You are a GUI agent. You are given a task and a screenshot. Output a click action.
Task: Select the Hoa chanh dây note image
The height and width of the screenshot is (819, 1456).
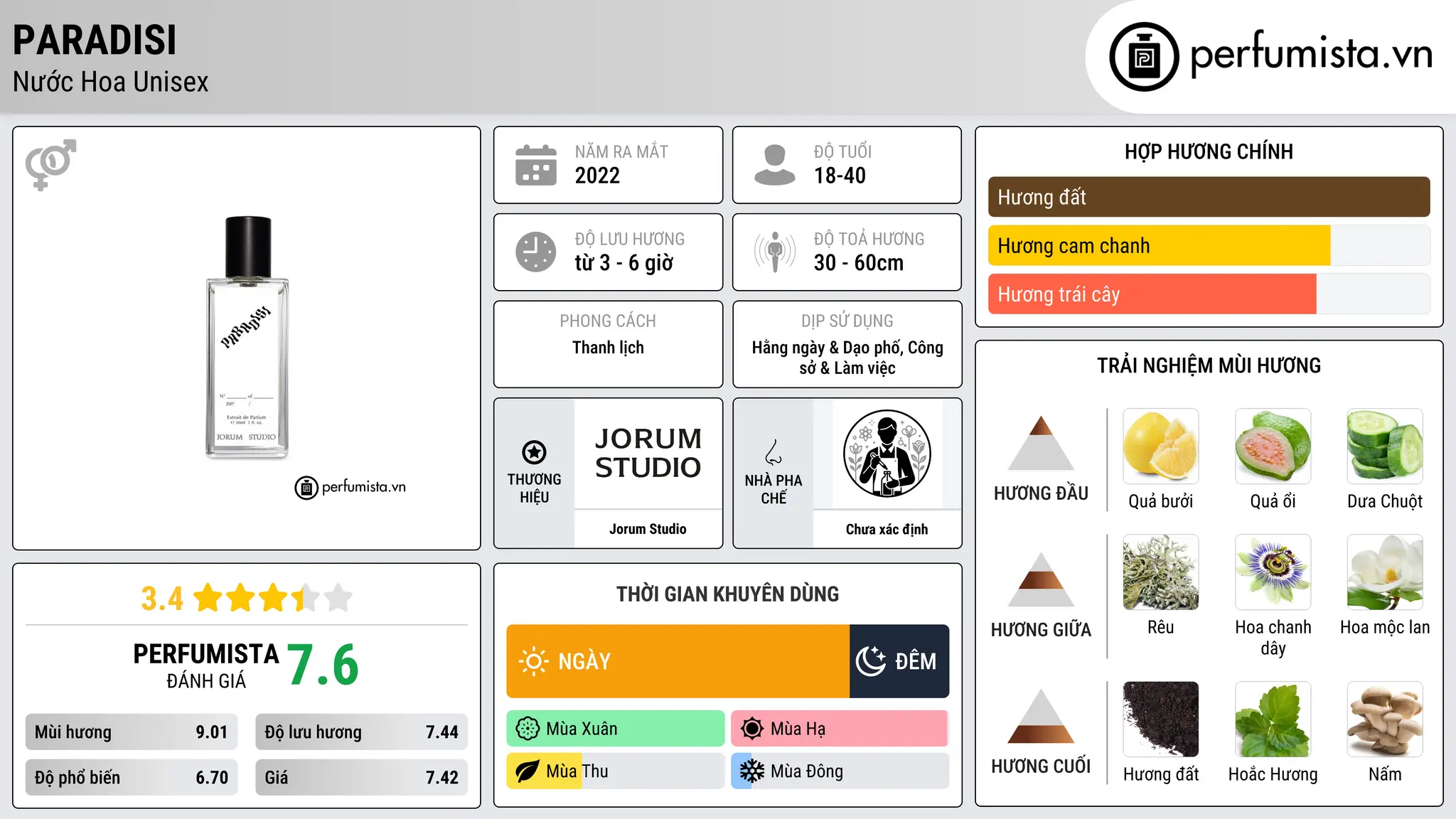(1273, 572)
